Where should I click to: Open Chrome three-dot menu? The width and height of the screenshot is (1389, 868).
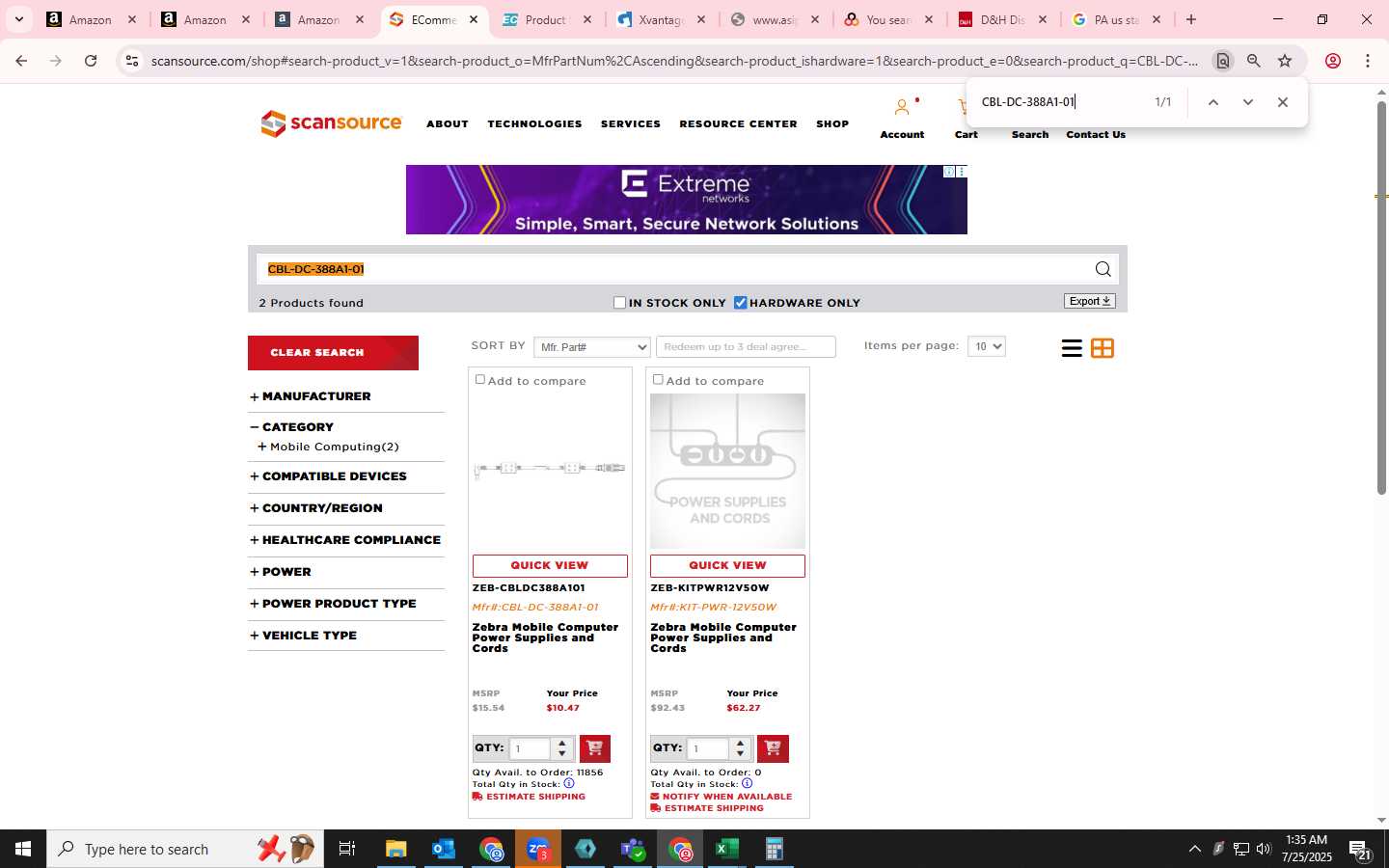pos(1368,61)
